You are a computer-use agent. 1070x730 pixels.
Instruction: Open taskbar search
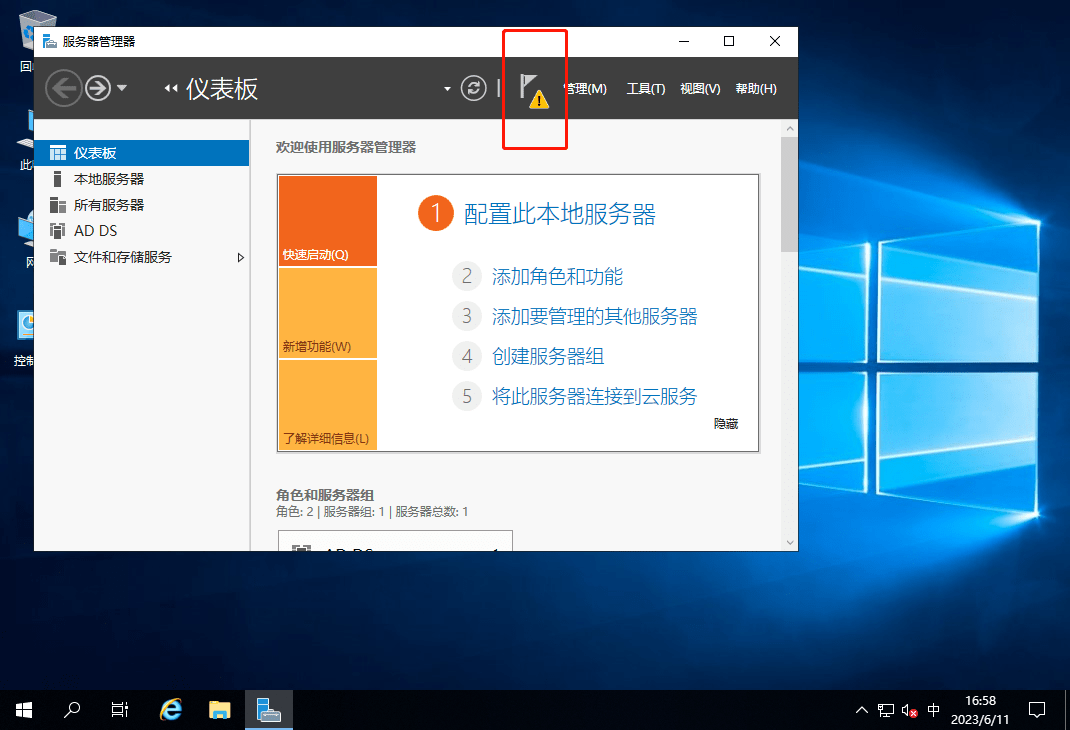point(72,710)
